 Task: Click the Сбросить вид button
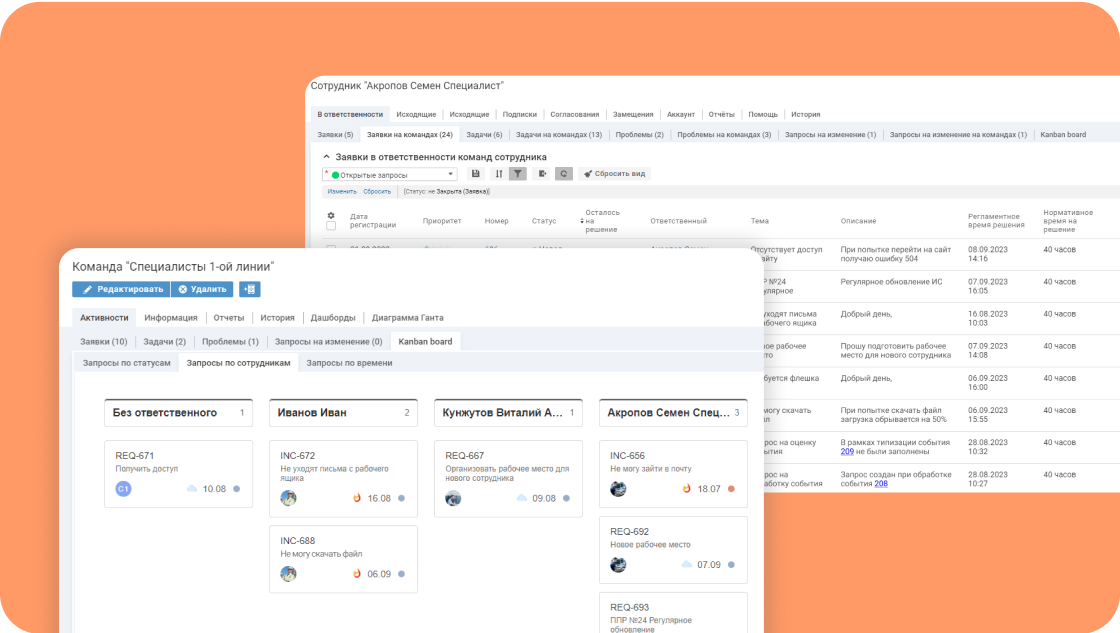pos(614,174)
